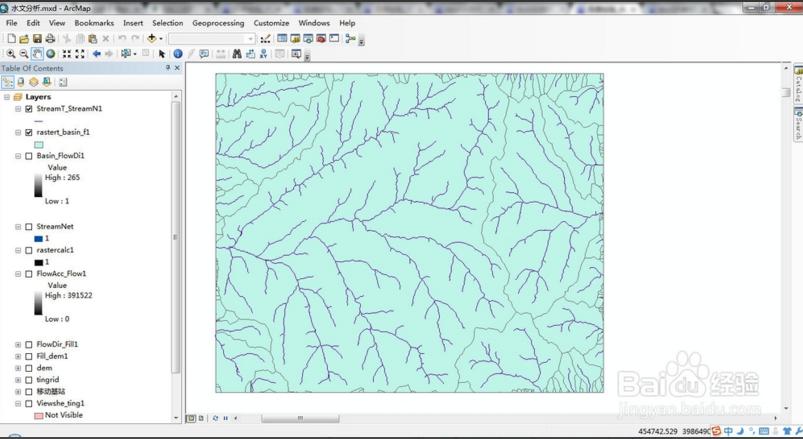
Task: Open the Bookmarks menu
Action: pyautogui.click(x=94, y=23)
